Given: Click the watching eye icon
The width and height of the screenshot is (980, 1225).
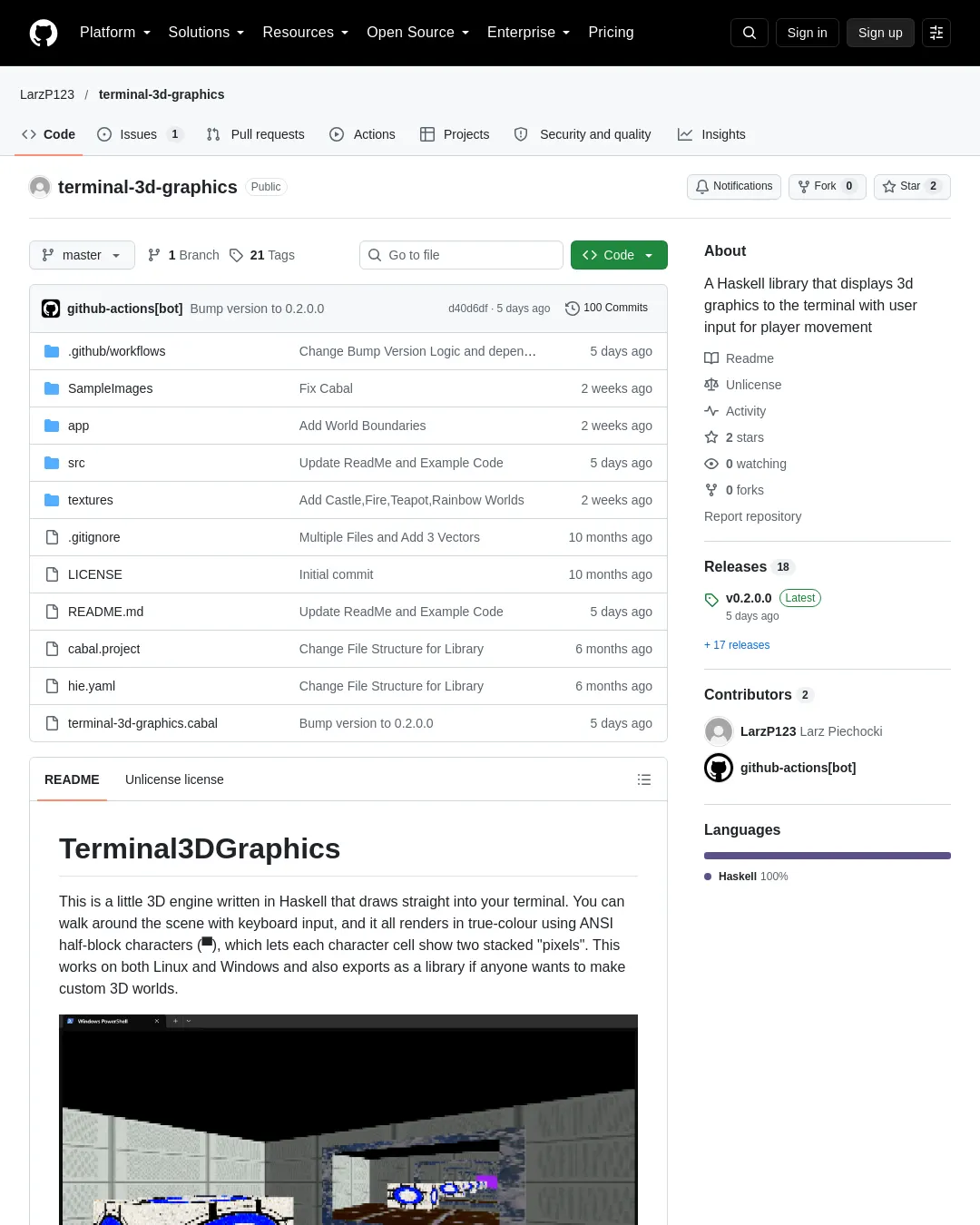Looking at the screenshot, I should [711, 464].
